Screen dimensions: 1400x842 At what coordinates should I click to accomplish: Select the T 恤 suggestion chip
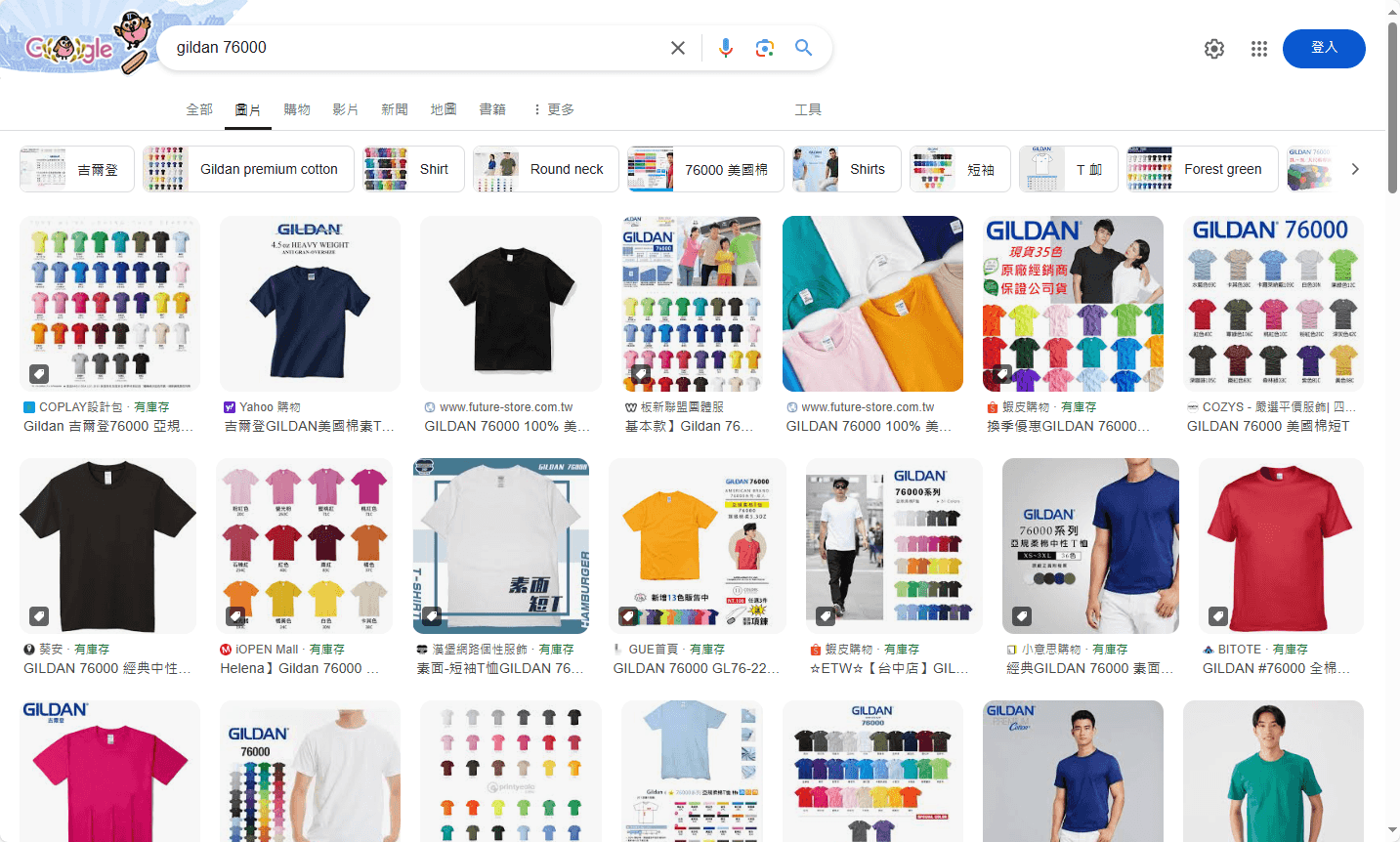point(1069,169)
